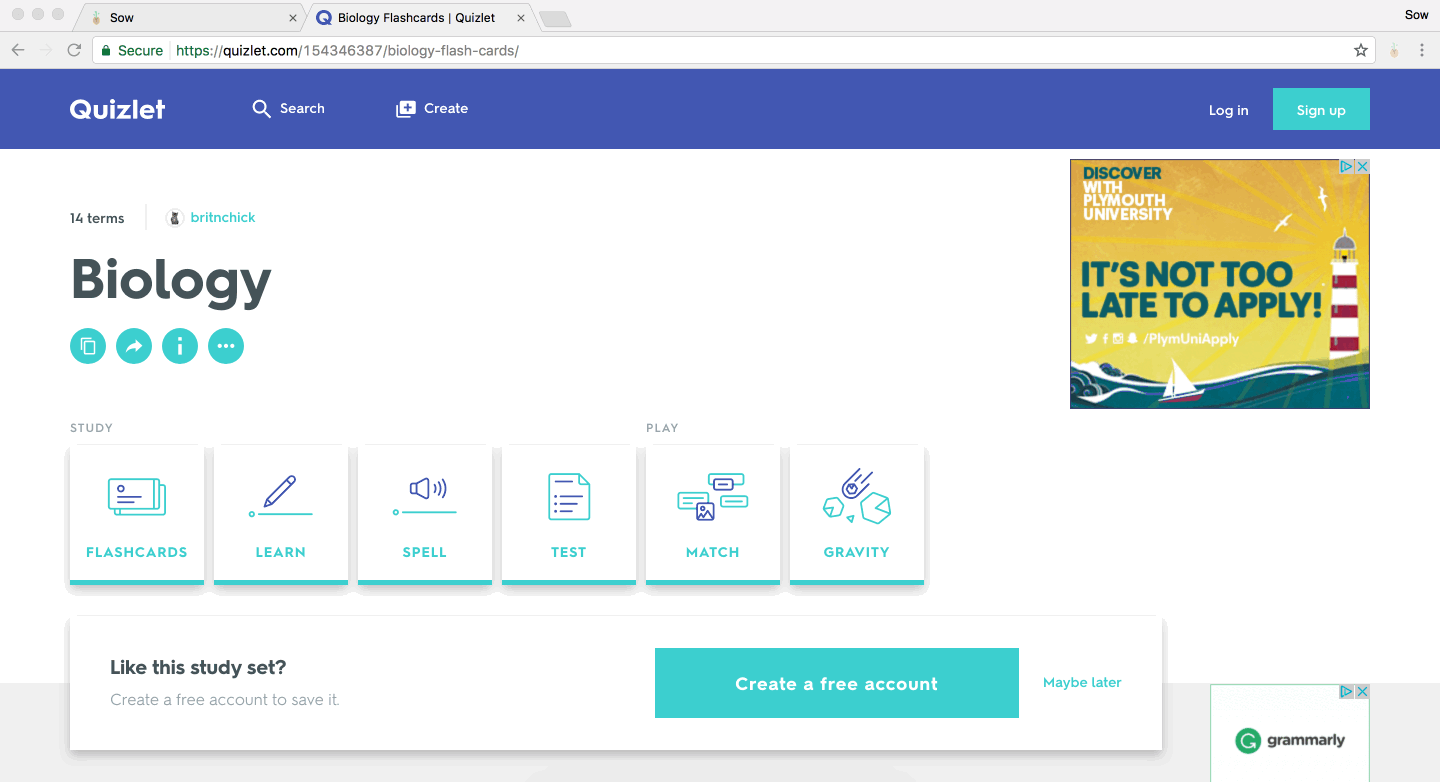Click Create a free account button
Viewport: 1440px width, 782px height.
coord(837,683)
